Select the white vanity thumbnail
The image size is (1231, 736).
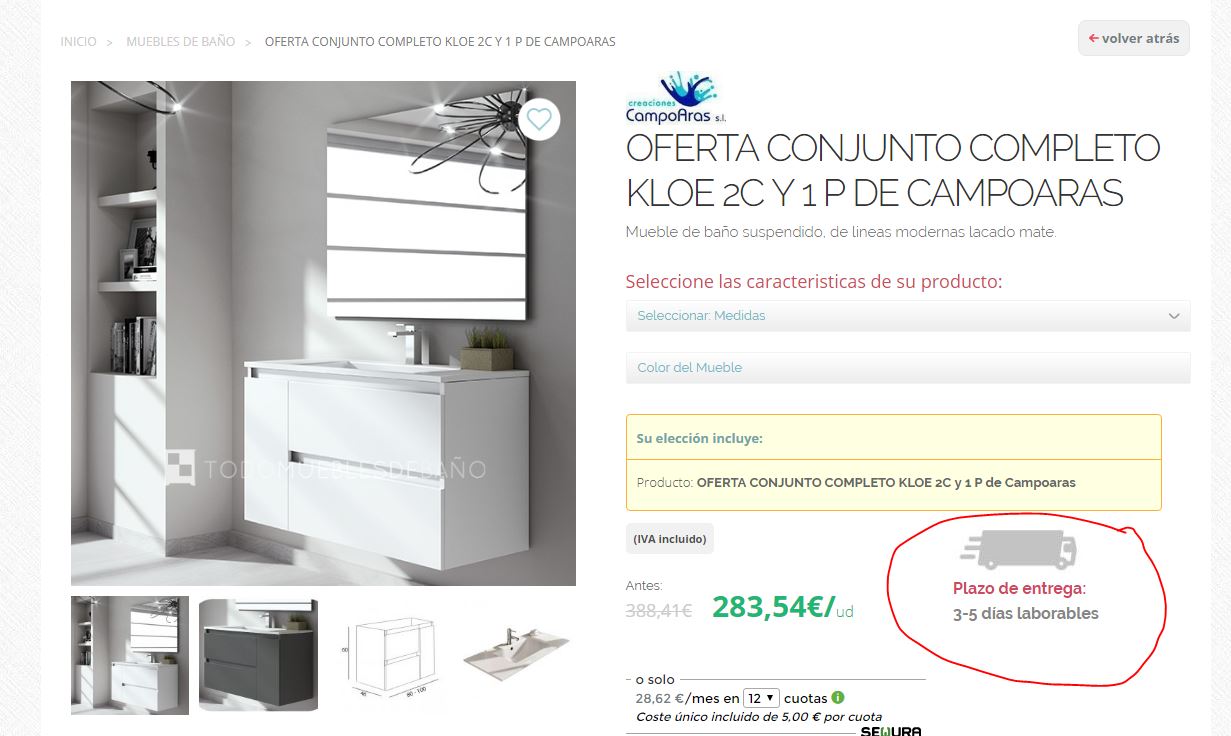pyautogui.click(x=130, y=656)
